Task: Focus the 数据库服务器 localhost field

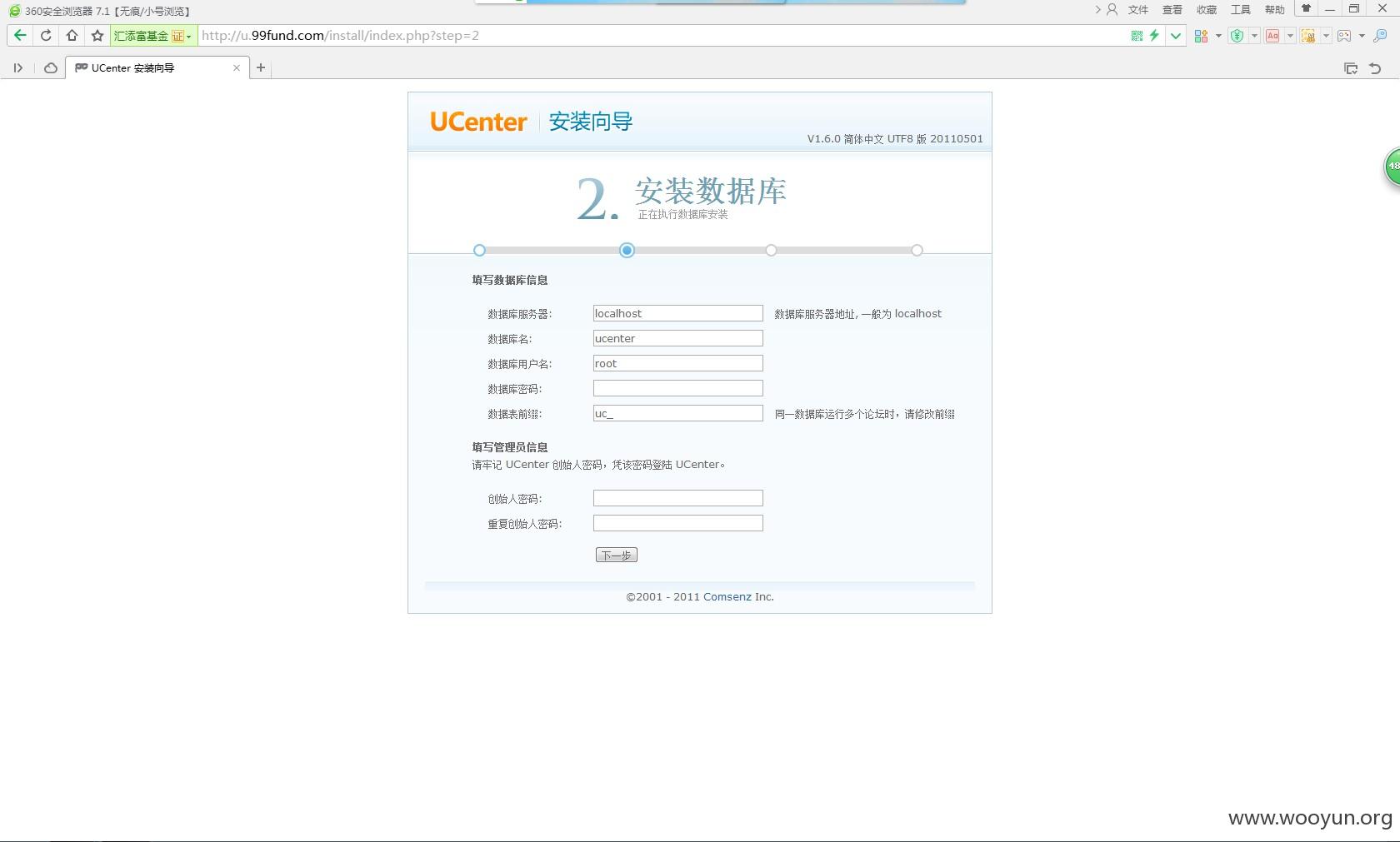Action: coord(678,313)
